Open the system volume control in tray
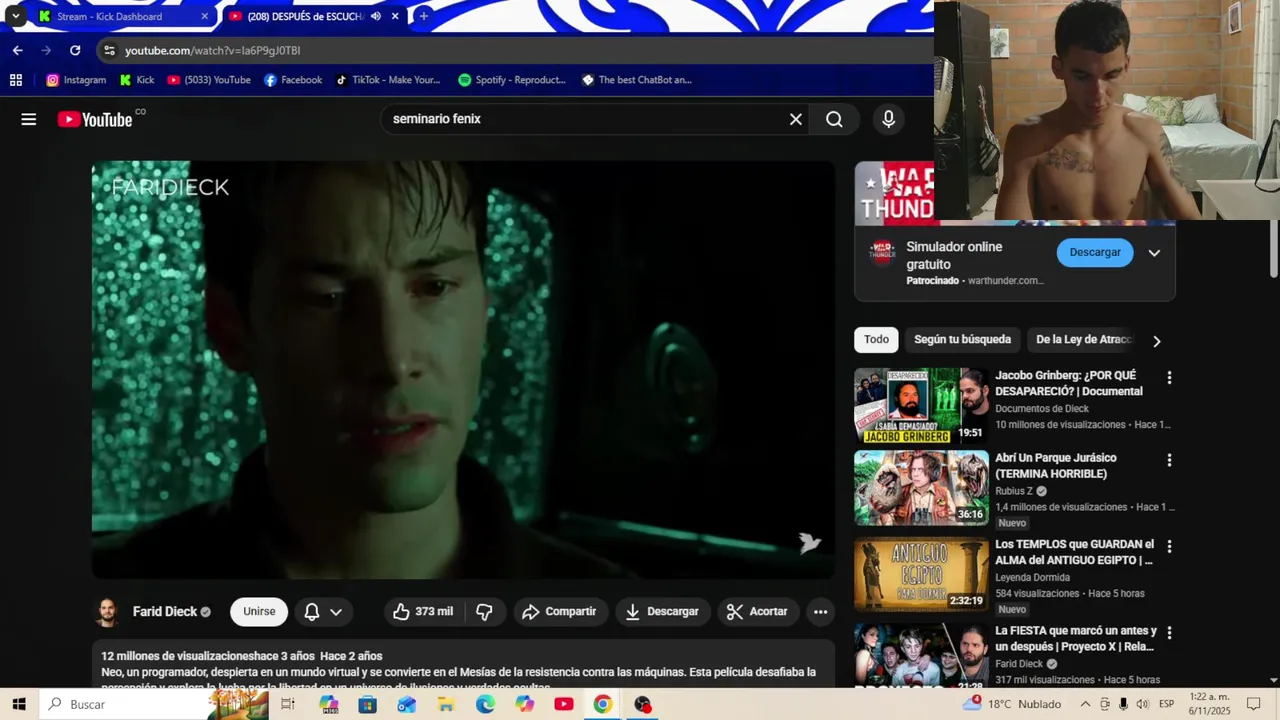Screen dimensions: 1280x720 [1142, 704]
